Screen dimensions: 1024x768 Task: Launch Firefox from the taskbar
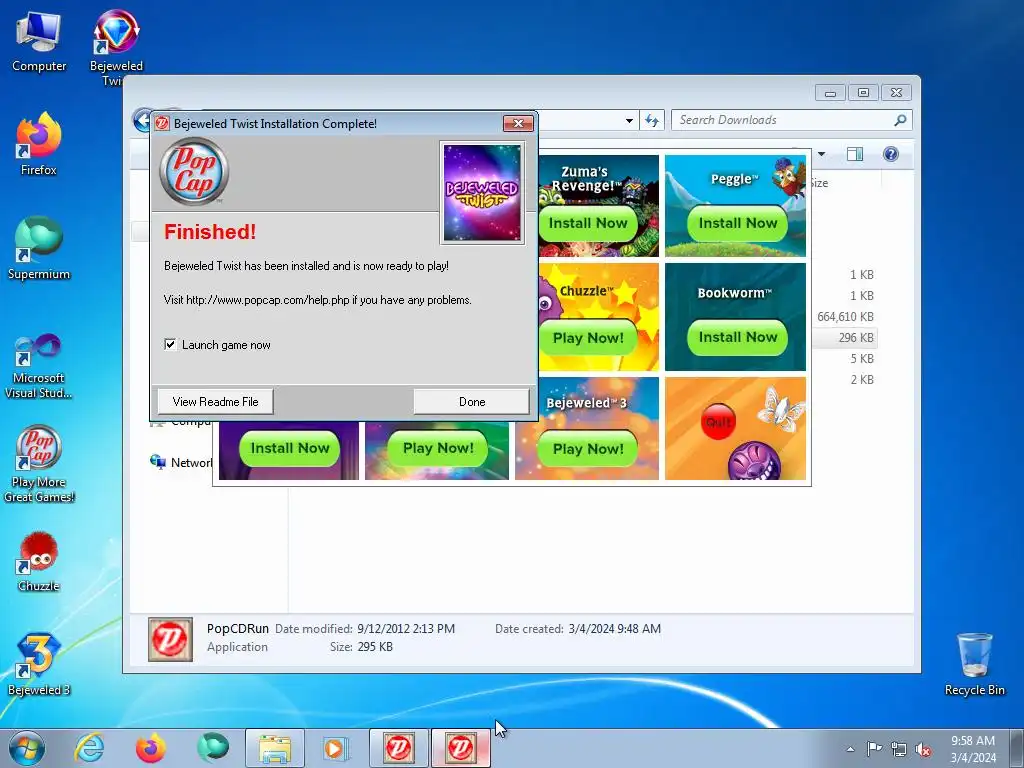pyautogui.click(x=150, y=748)
